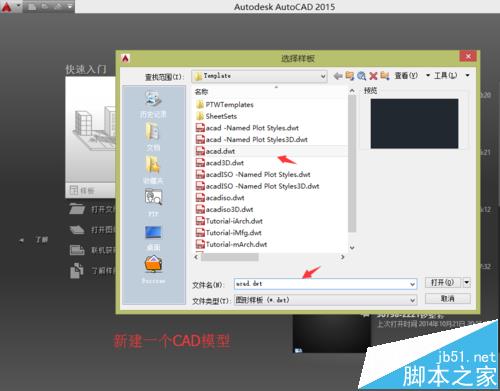The image size is (500, 391).
Task: Expand the 文件名 filename dropdown arrow
Action: [x=413, y=284]
